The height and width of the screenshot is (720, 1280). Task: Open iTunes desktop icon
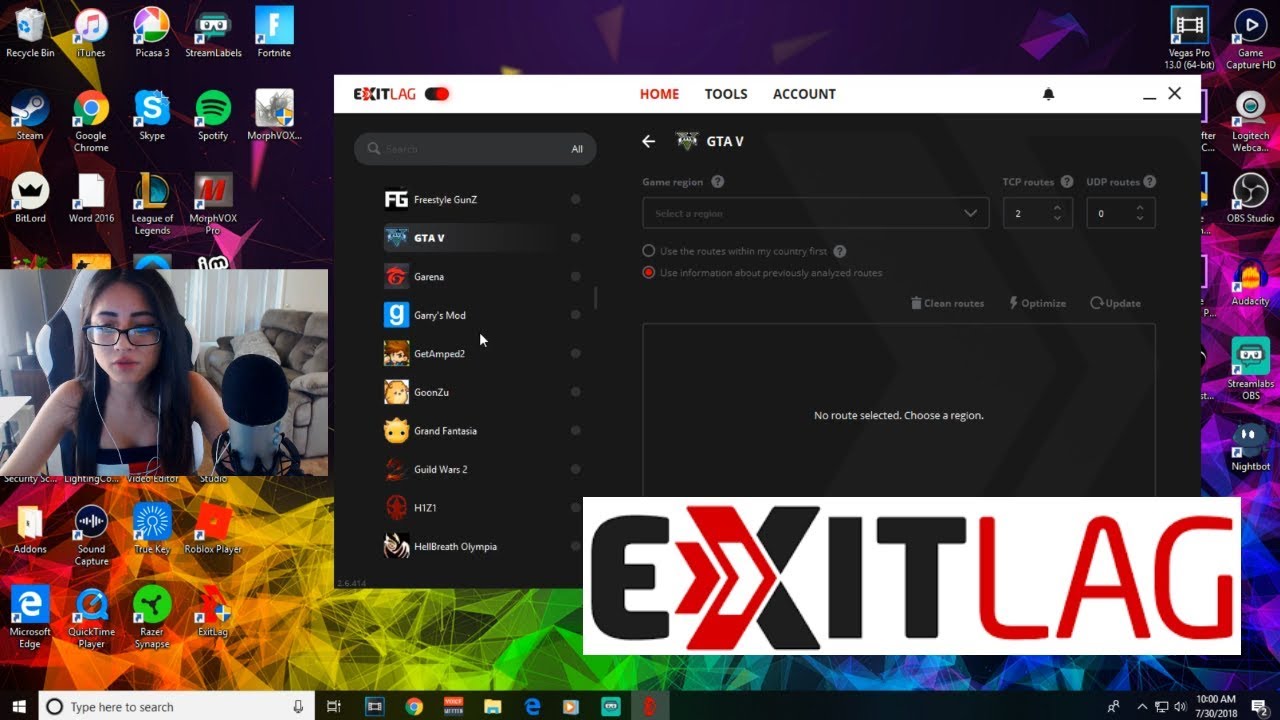90,33
